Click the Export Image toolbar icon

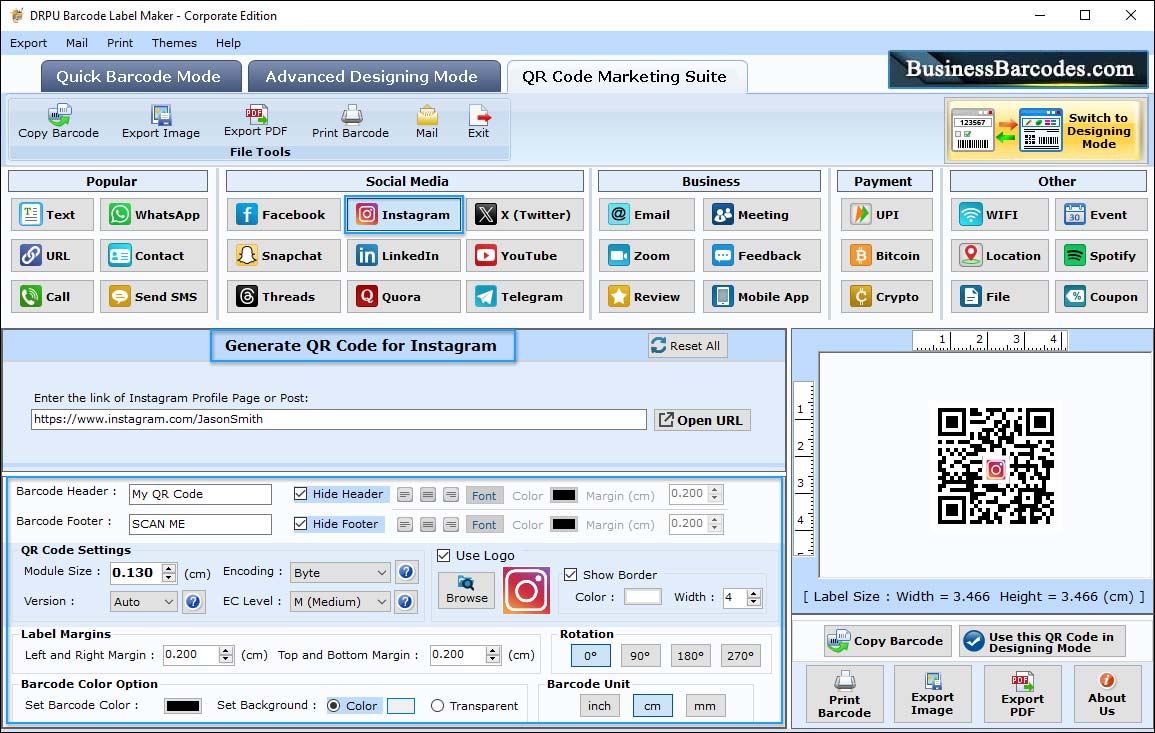pyautogui.click(x=161, y=122)
